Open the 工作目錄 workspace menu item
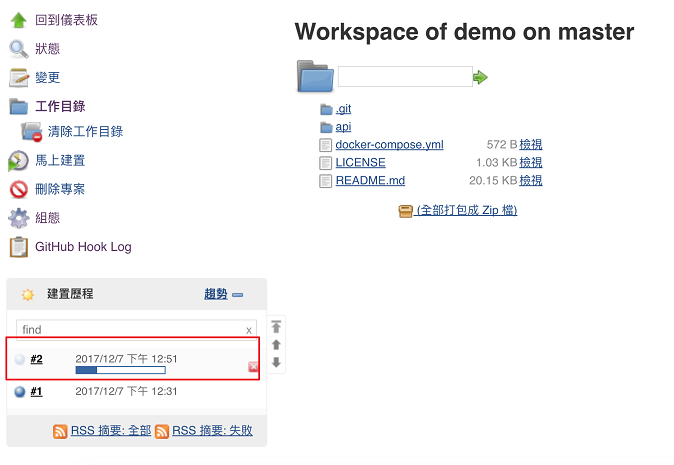This screenshot has width=674, height=465. pyautogui.click(x=60, y=106)
